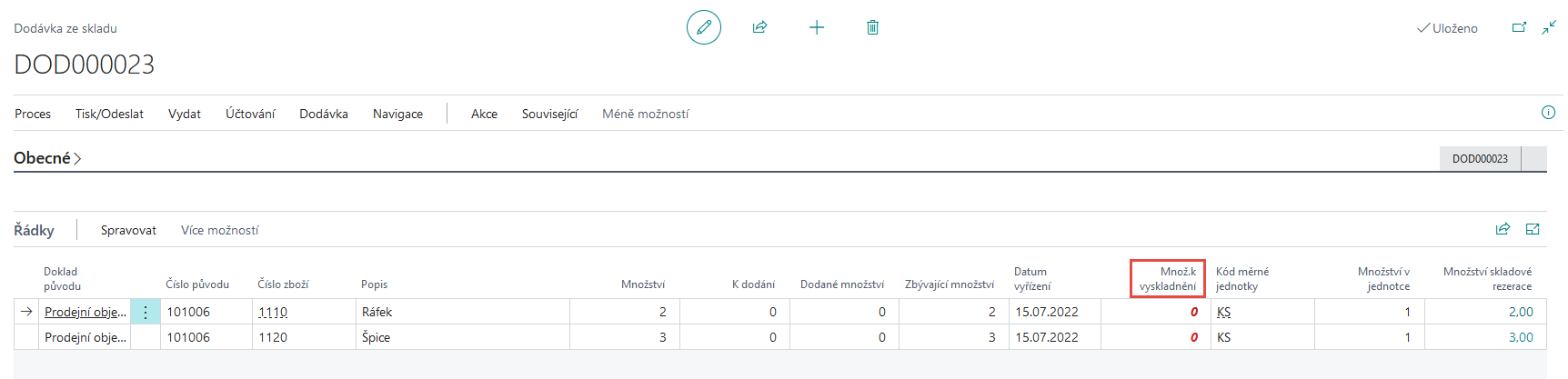The height and width of the screenshot is (379, 1568).
Task: Open the Účtování menu
Action: [250, 114]
